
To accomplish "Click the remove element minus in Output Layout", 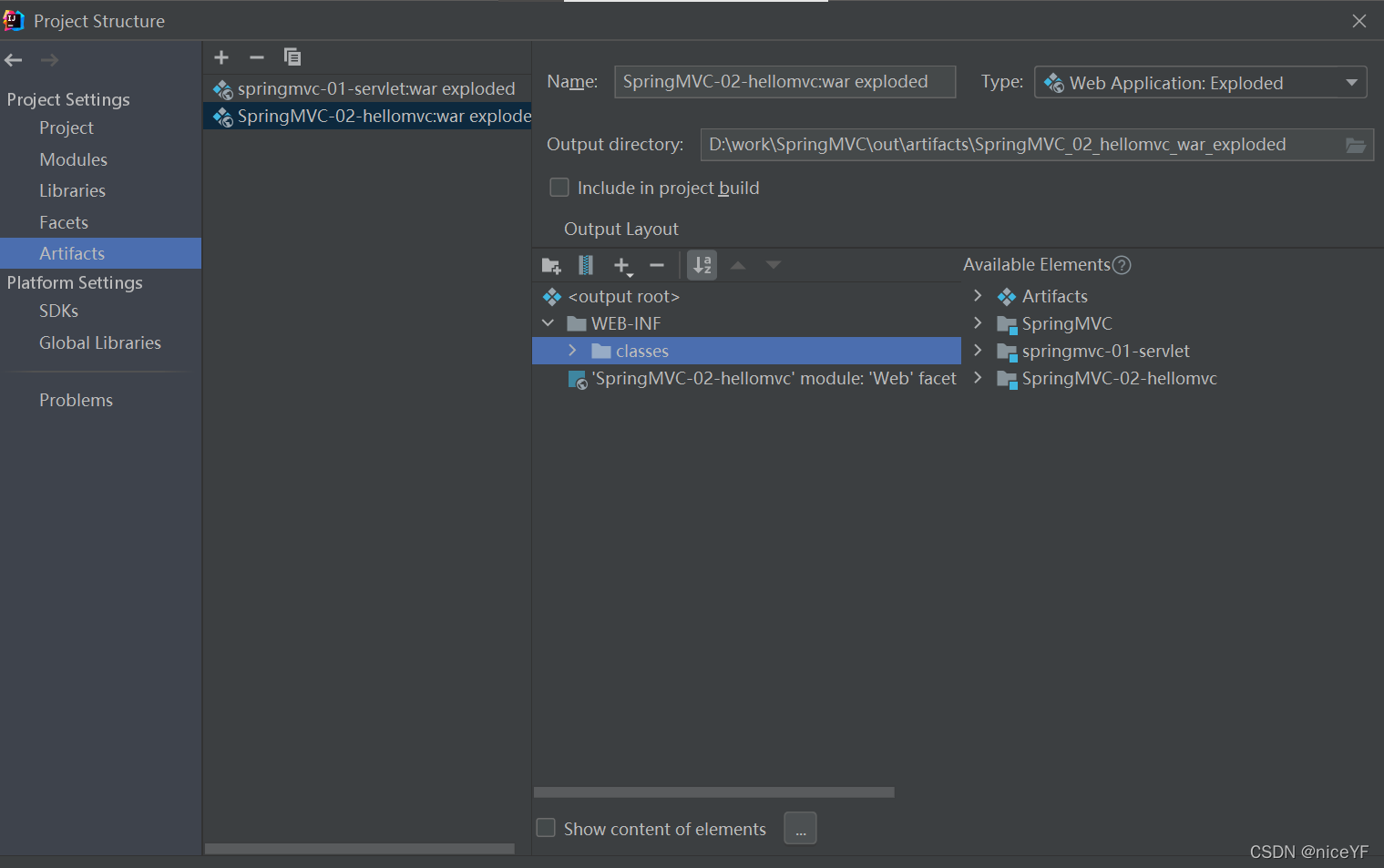I will pos(657,265).
